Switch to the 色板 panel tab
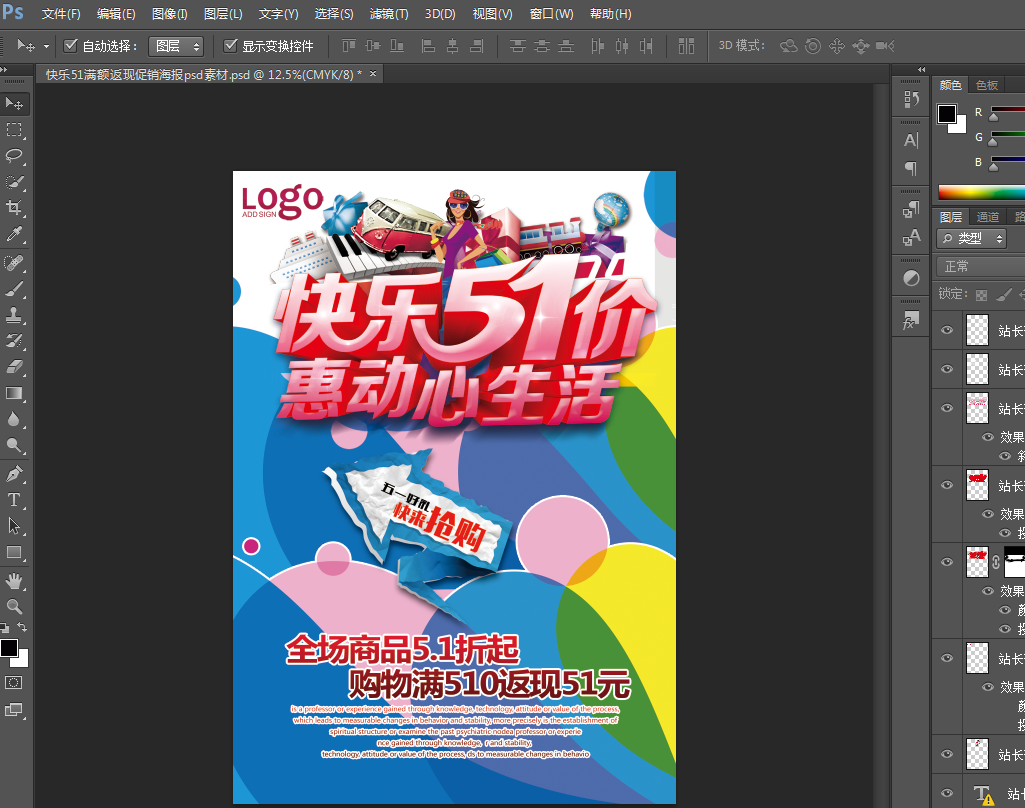Screen dimensions: 1025x808 pos(987,86)
